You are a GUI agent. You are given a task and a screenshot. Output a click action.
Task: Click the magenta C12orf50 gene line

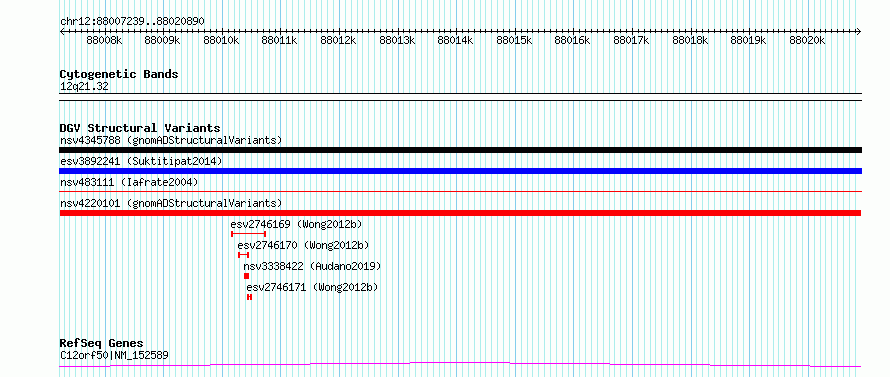tap(460, 364)
